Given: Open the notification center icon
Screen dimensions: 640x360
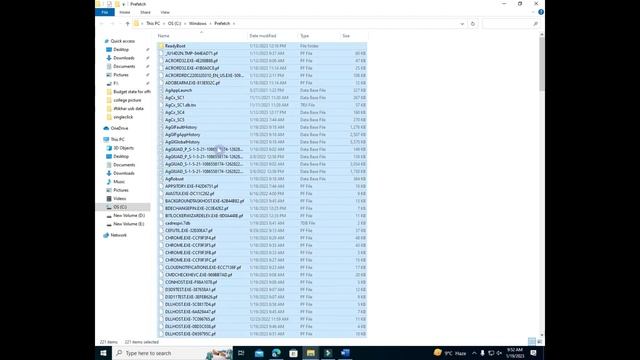Looking at the screenshot, I should (x=533, y=353).
